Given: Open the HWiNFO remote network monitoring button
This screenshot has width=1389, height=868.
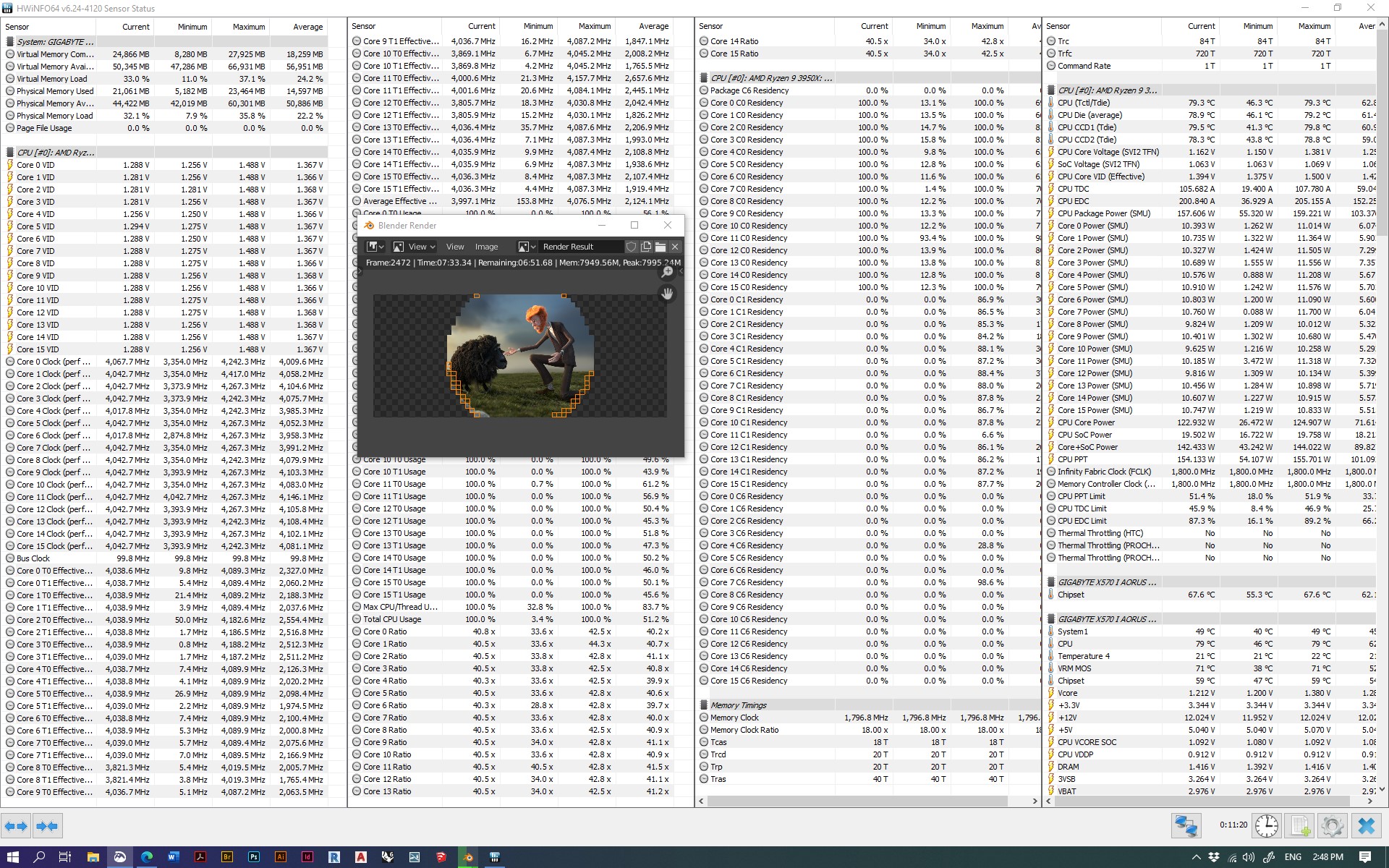Looking at the screenshot, I should tap(1186, 826).
